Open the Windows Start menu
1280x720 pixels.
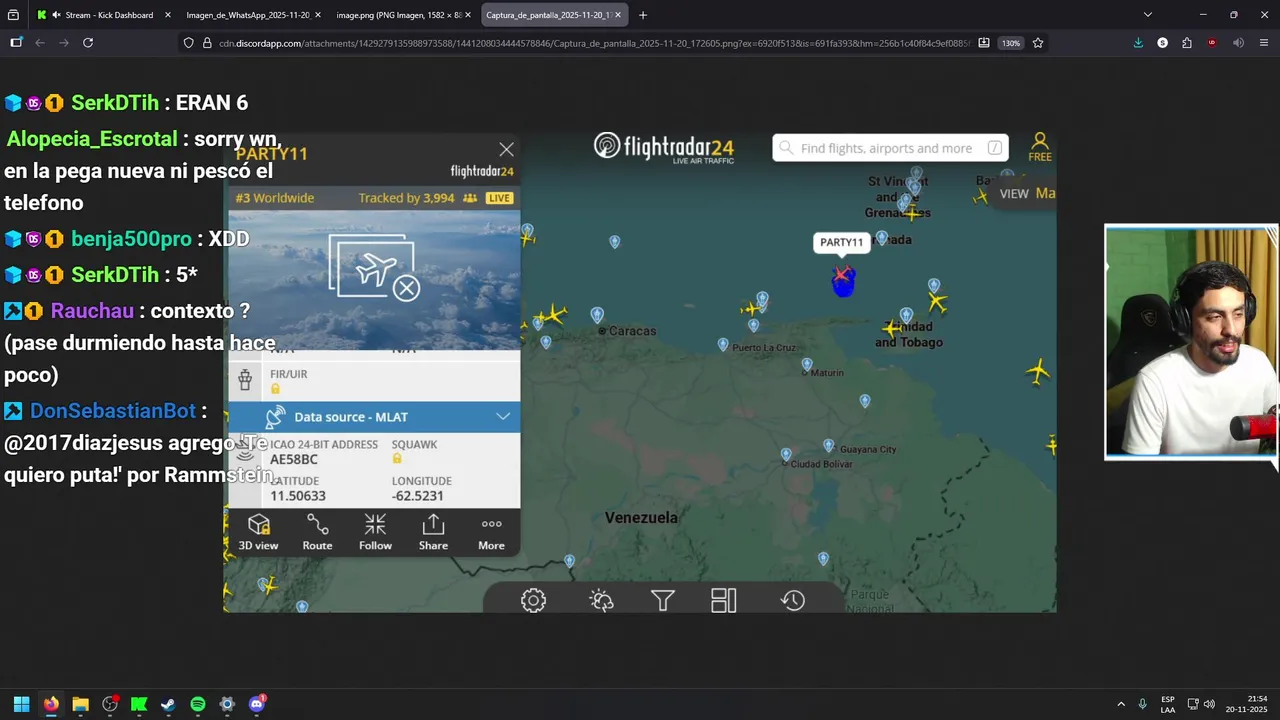click(x=21, y=704)
